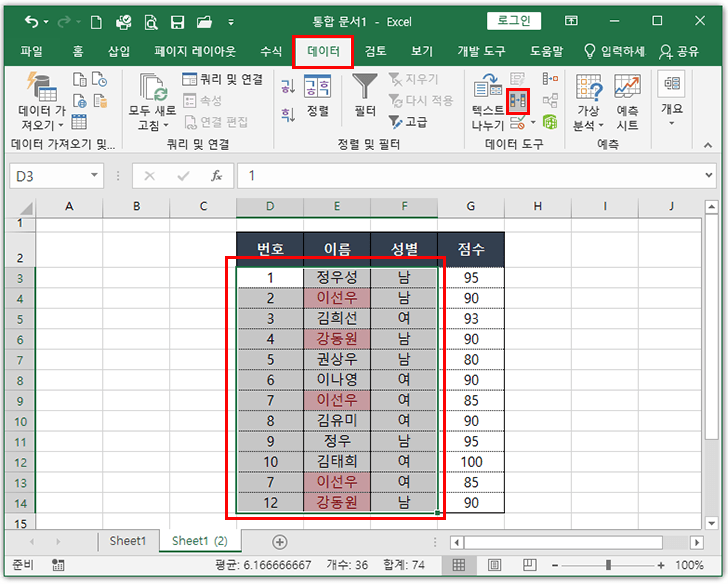728x584 pixels.
Task: Open the View (보기) tab
Action: (422, 51)
